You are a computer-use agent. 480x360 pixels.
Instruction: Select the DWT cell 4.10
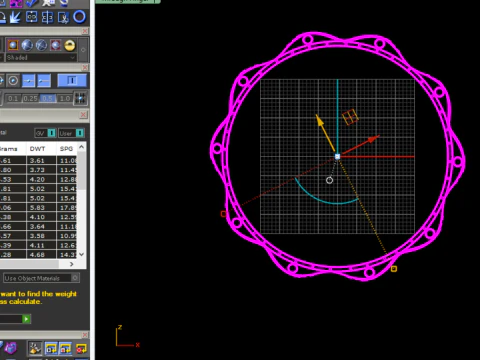point(41,217)
